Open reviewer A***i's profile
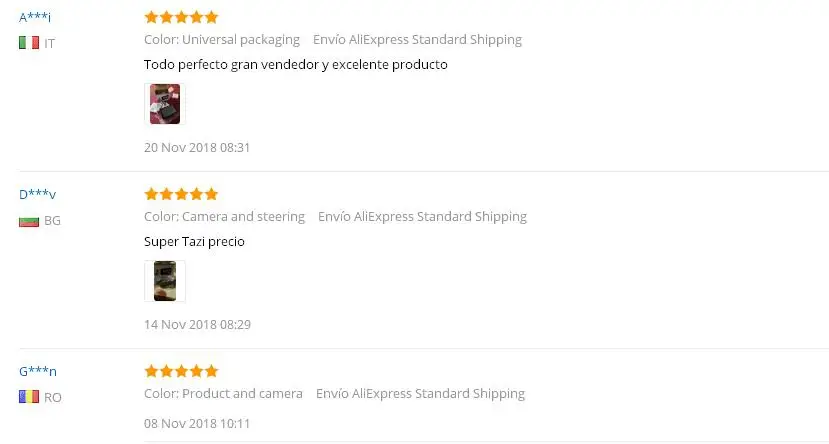829x444 pixels. point(35,17)
